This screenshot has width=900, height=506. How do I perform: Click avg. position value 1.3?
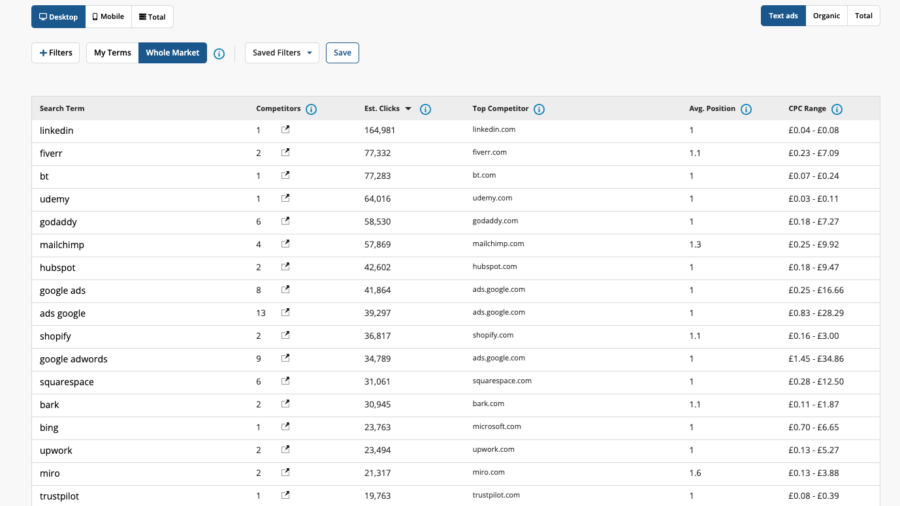click(695, 244)
